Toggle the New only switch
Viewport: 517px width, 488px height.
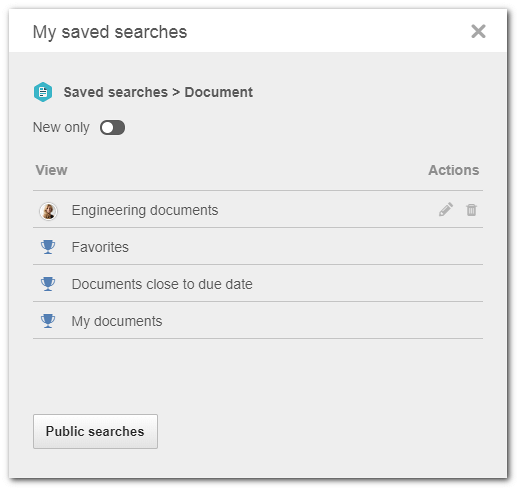coord(112,128)
